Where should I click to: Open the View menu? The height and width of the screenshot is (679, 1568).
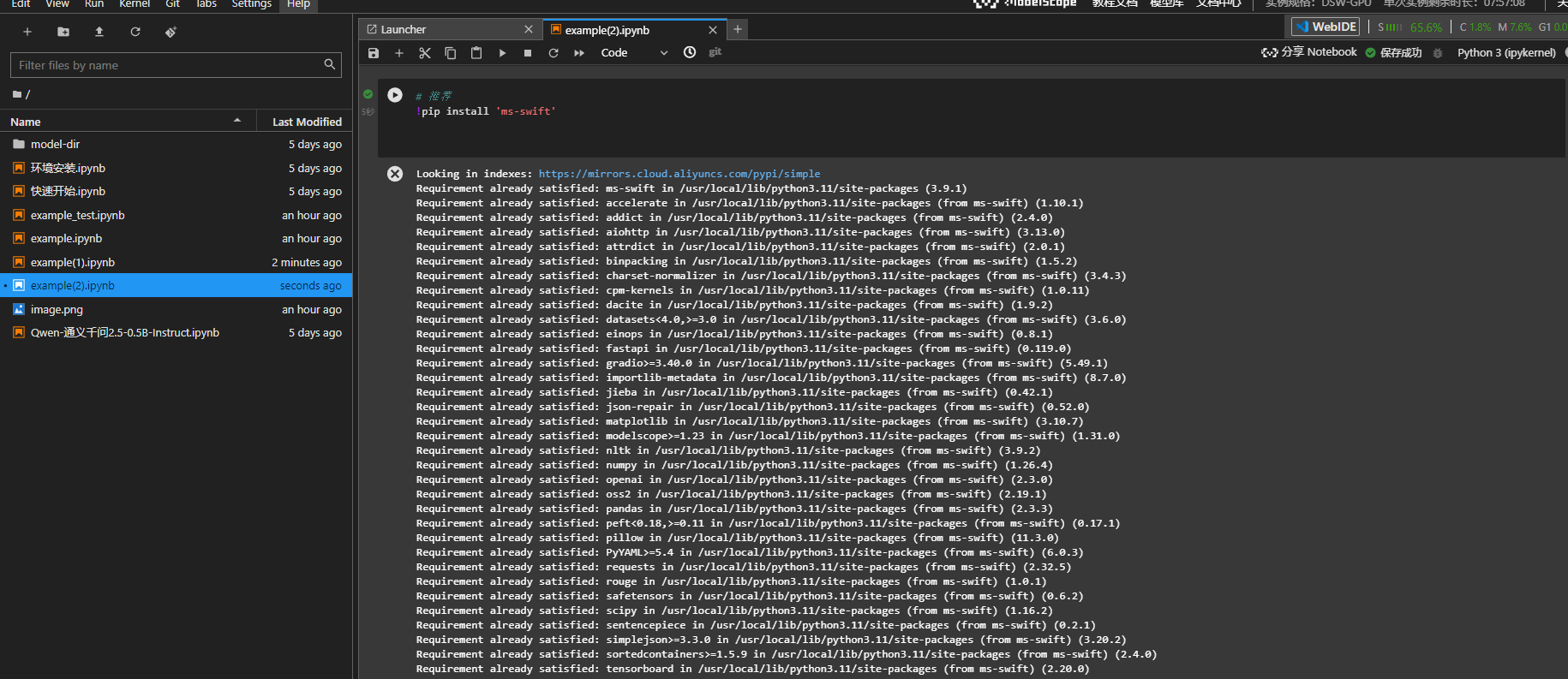[x=57, y=4]
